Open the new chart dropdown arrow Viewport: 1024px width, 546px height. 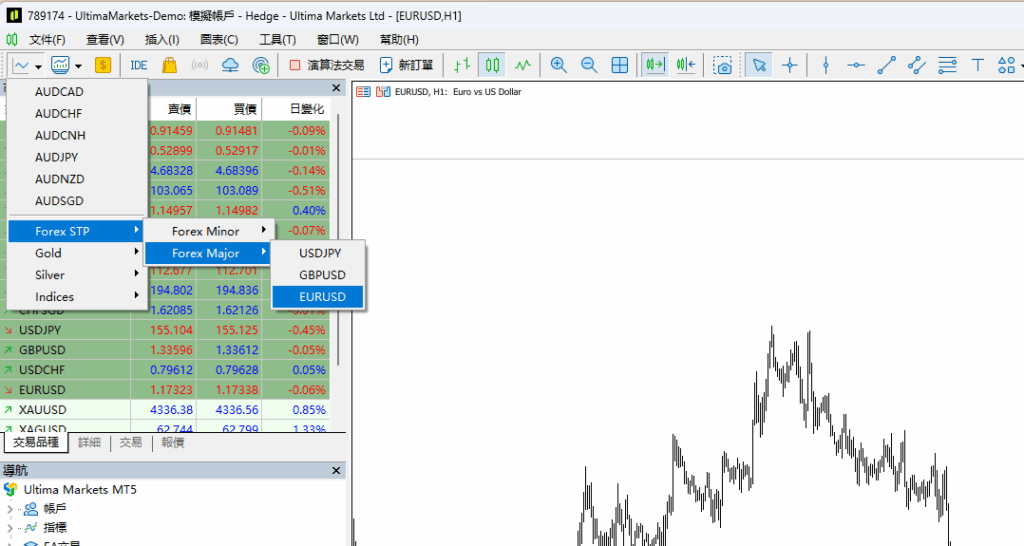pyautogui.click(x=39, y=66)
